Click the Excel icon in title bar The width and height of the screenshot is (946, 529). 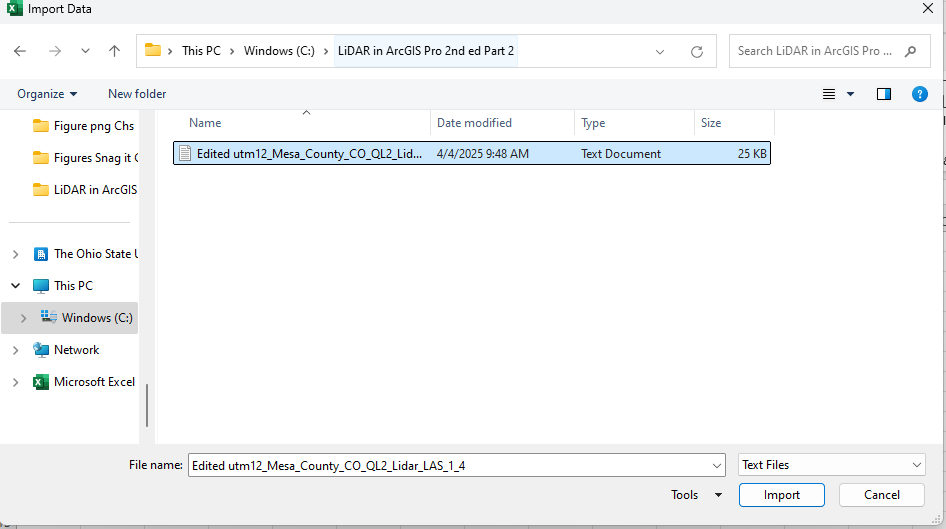(14, 8)
